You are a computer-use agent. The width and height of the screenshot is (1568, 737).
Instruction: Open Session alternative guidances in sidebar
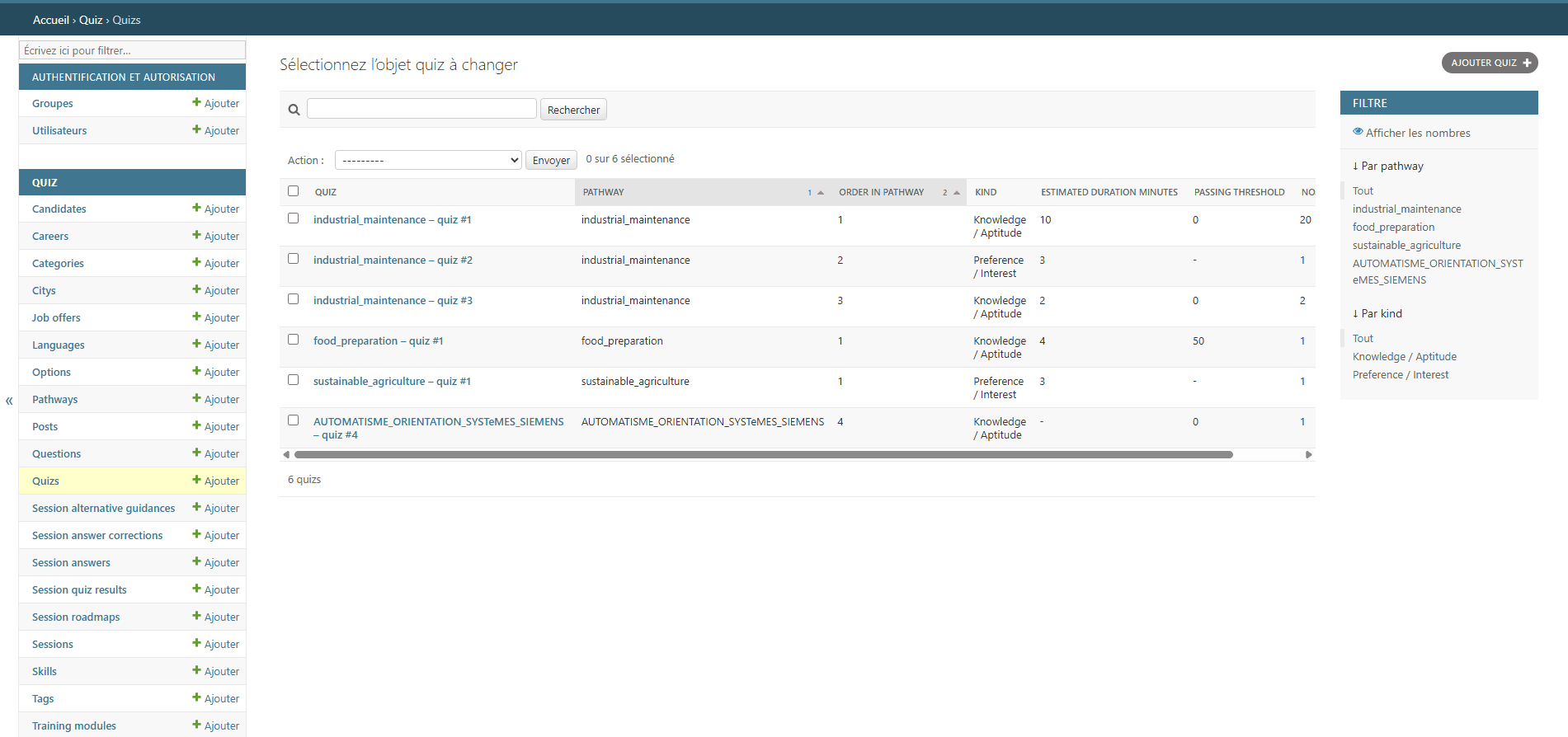coord(104,508)
